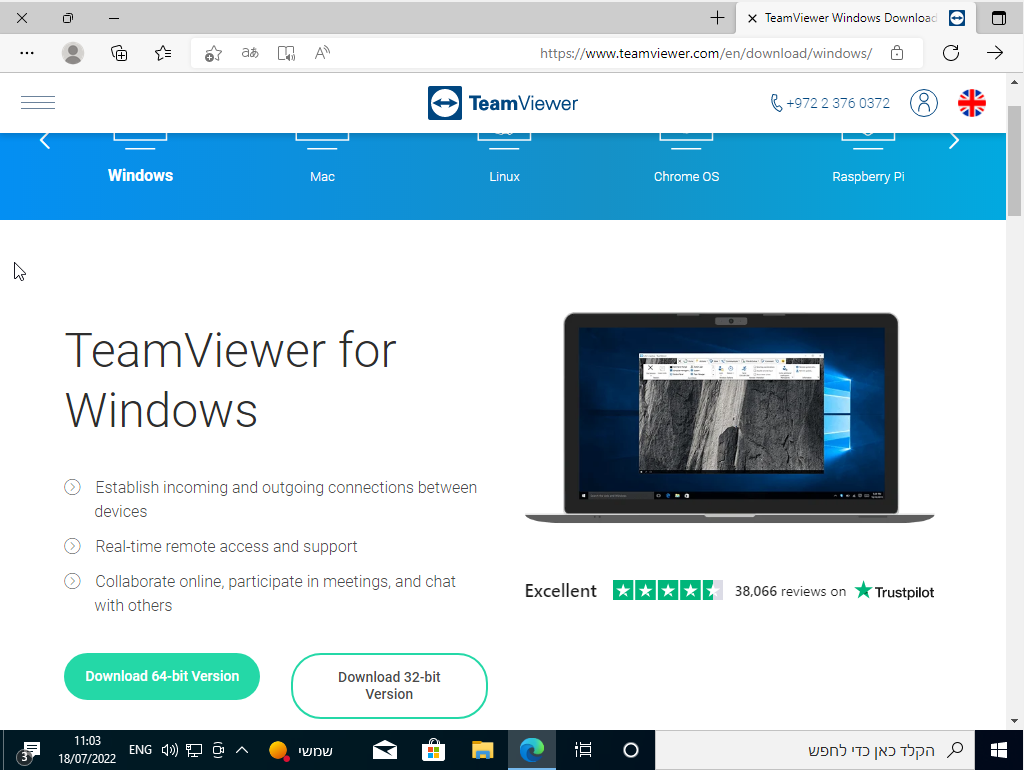Open the hamburger menu on TeamViewer site
This screenshot has height=770, width=1024.
pyautogui.click(x=38, y=103)
